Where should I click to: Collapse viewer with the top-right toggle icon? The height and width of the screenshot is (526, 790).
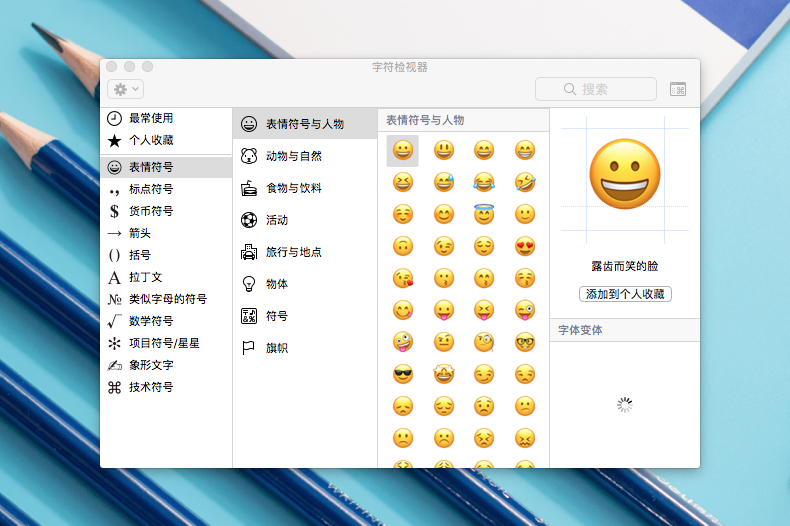pyautogui.click(x=678, y=89)
